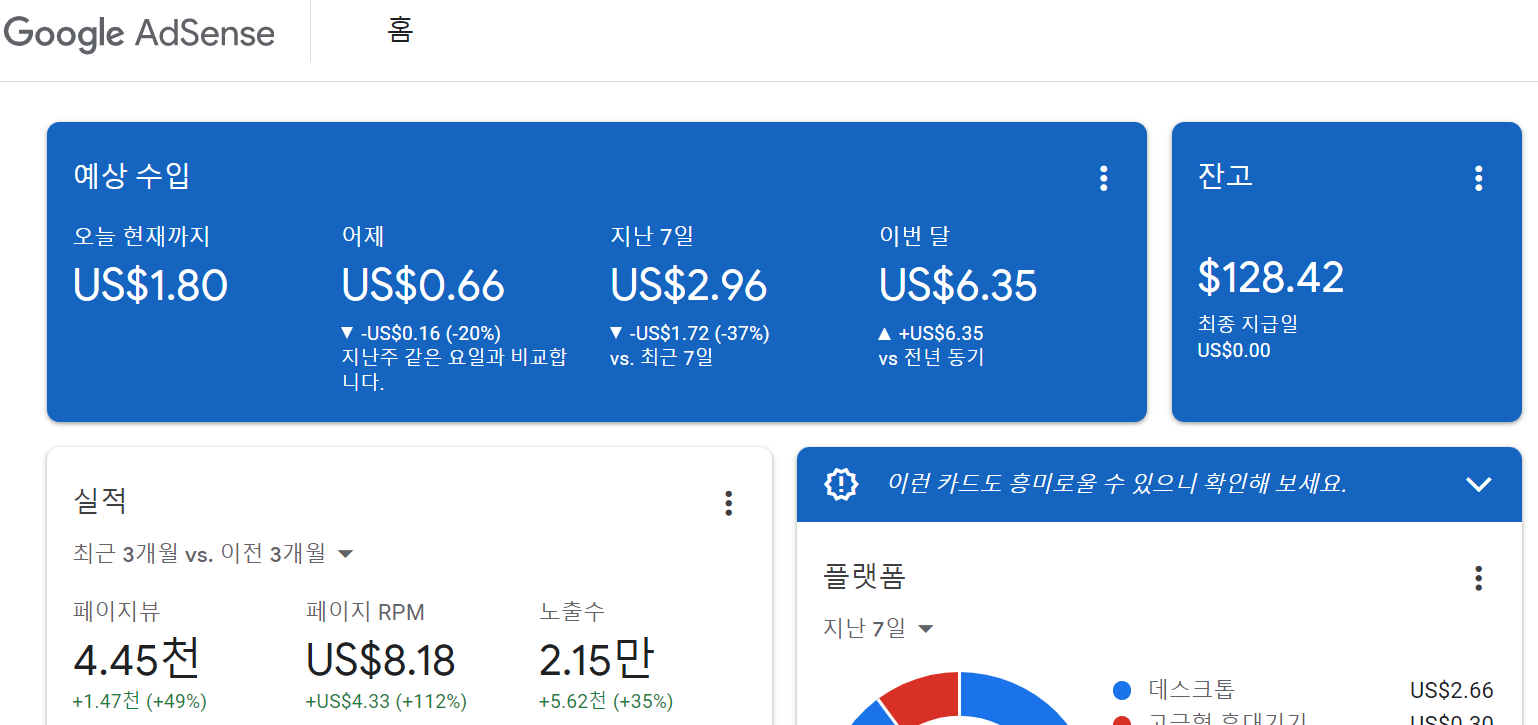
Task: Click the blue 데스크톱 legend dot
Action: tap(1121, 690)
